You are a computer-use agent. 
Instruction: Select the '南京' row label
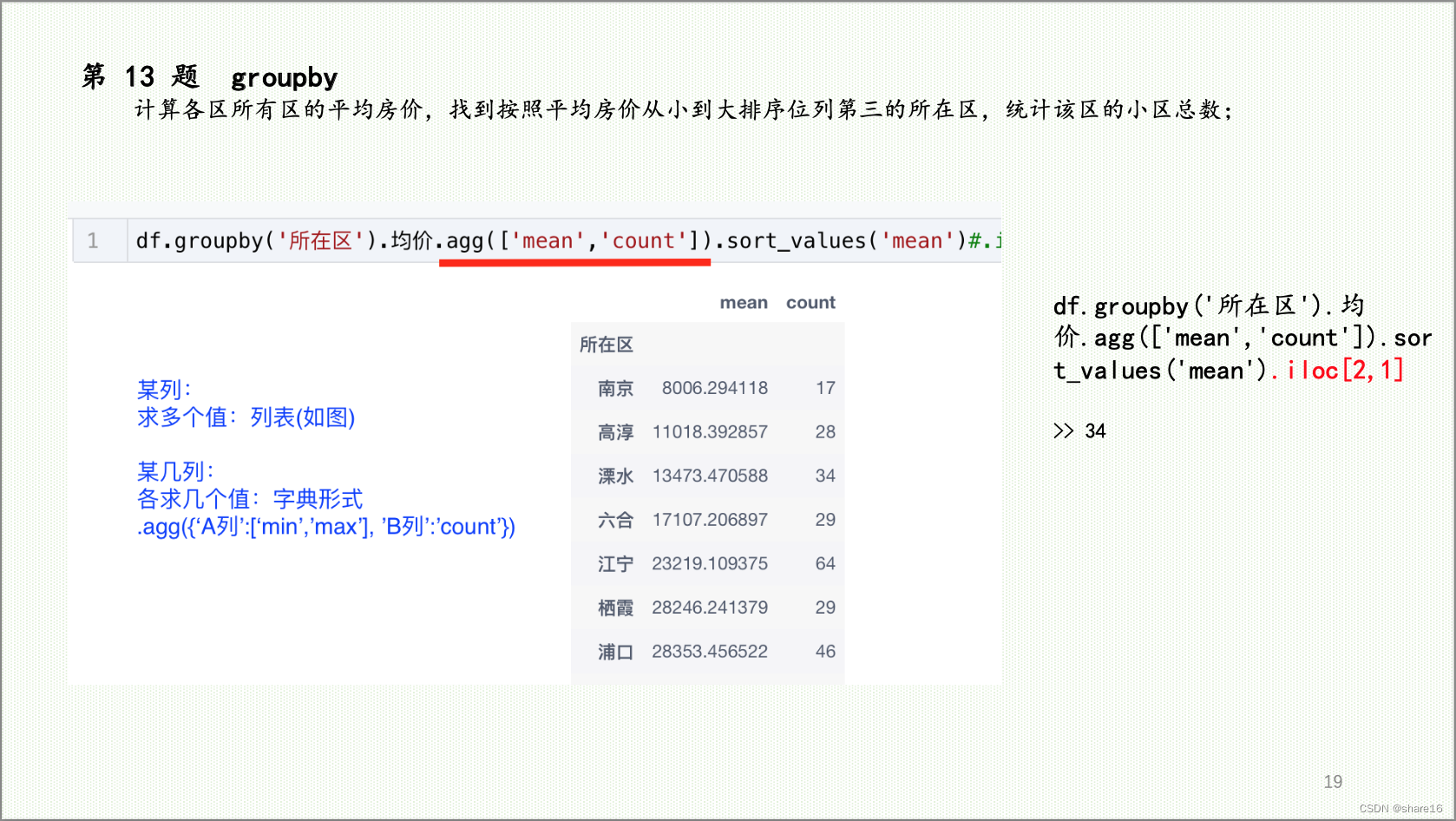(x=615, y=388)
